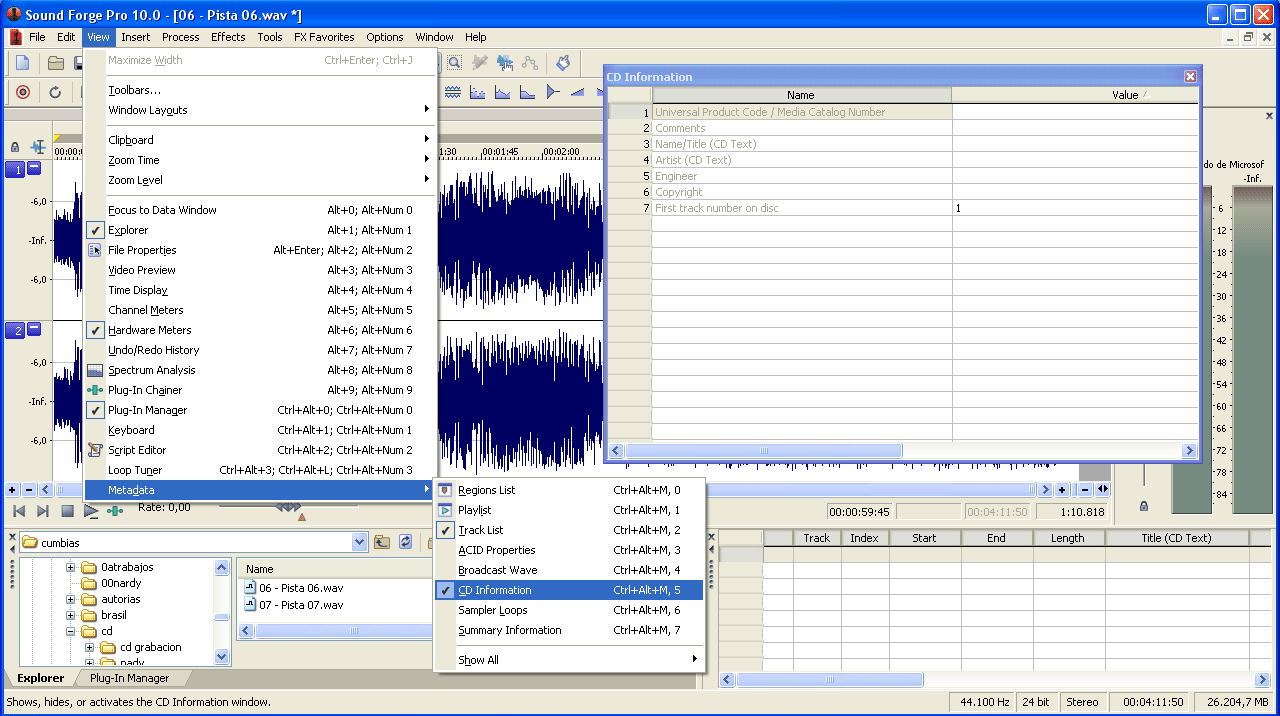Switch to the Plug-In Manager tab

click(x=129, y=678)
